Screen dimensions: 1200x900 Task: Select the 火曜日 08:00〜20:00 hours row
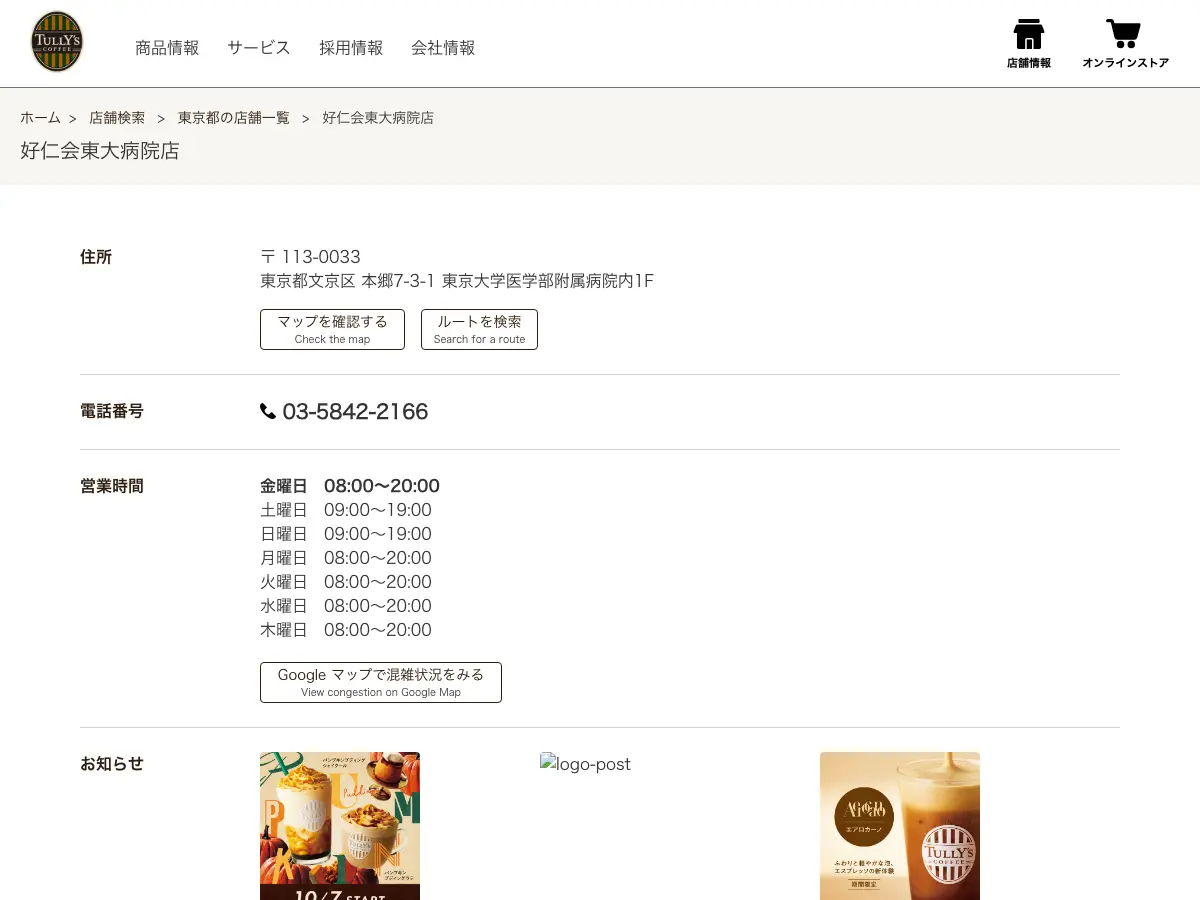pos(346,582)
